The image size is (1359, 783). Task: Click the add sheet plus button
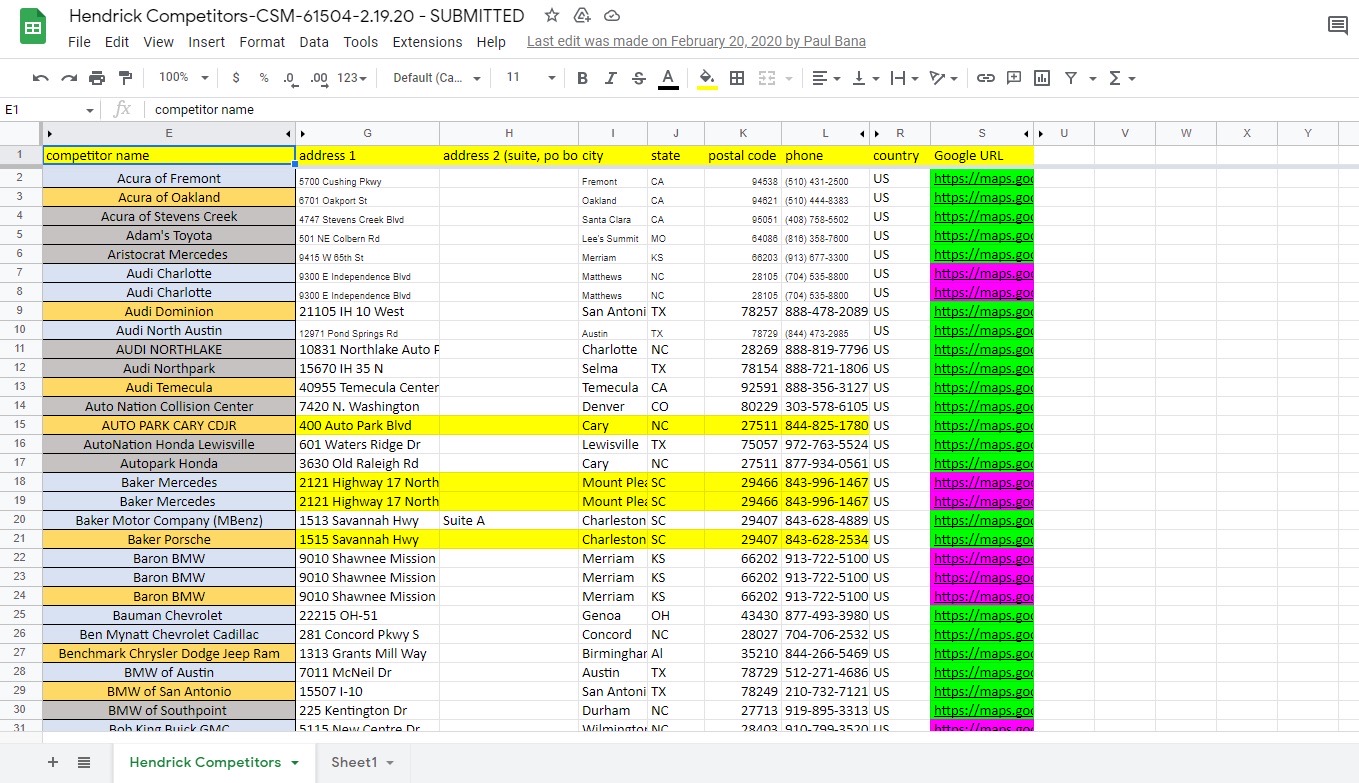coord(53,762)
